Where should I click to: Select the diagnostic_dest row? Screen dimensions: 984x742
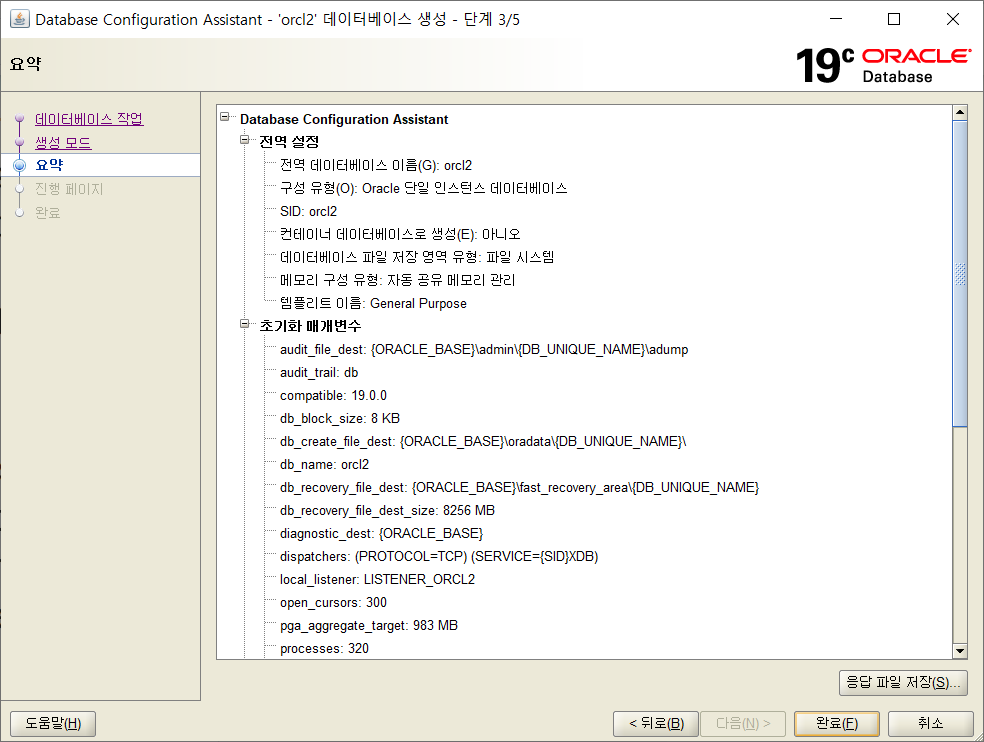(x=382, y=534)
